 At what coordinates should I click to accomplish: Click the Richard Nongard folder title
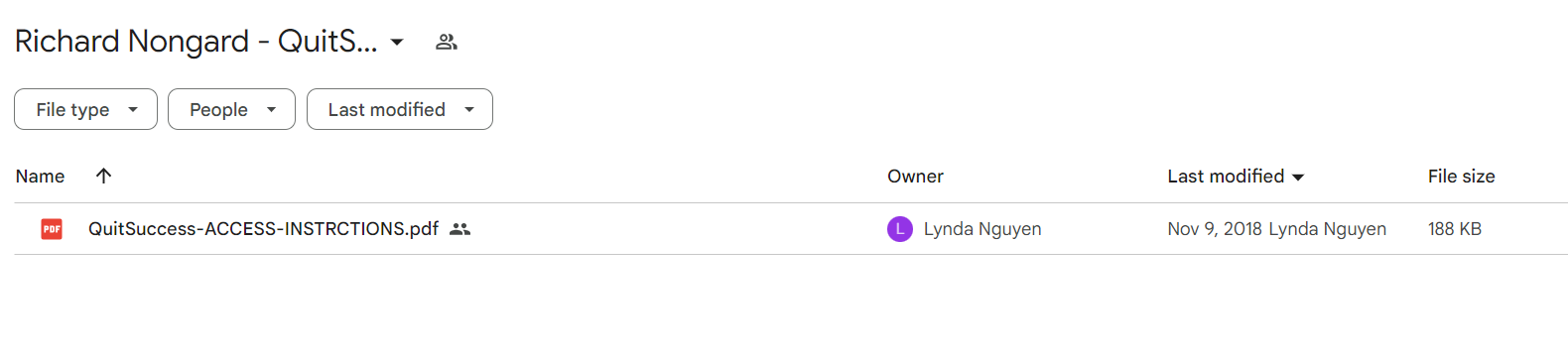pos(196,42)
